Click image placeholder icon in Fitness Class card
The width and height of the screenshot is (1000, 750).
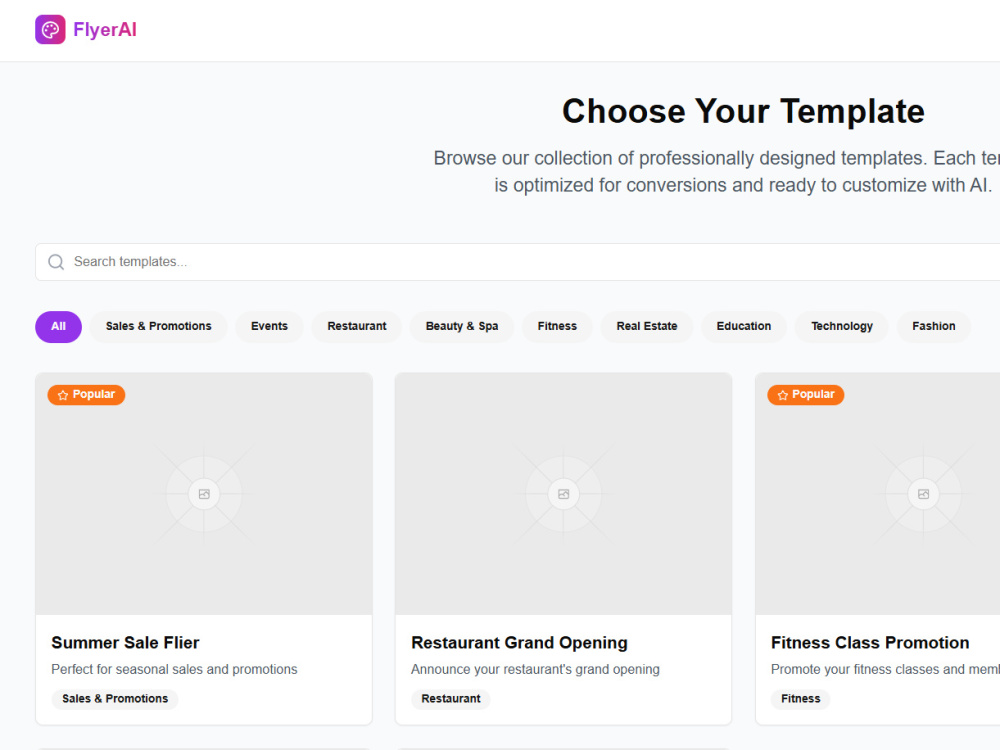tap(923, 494)
